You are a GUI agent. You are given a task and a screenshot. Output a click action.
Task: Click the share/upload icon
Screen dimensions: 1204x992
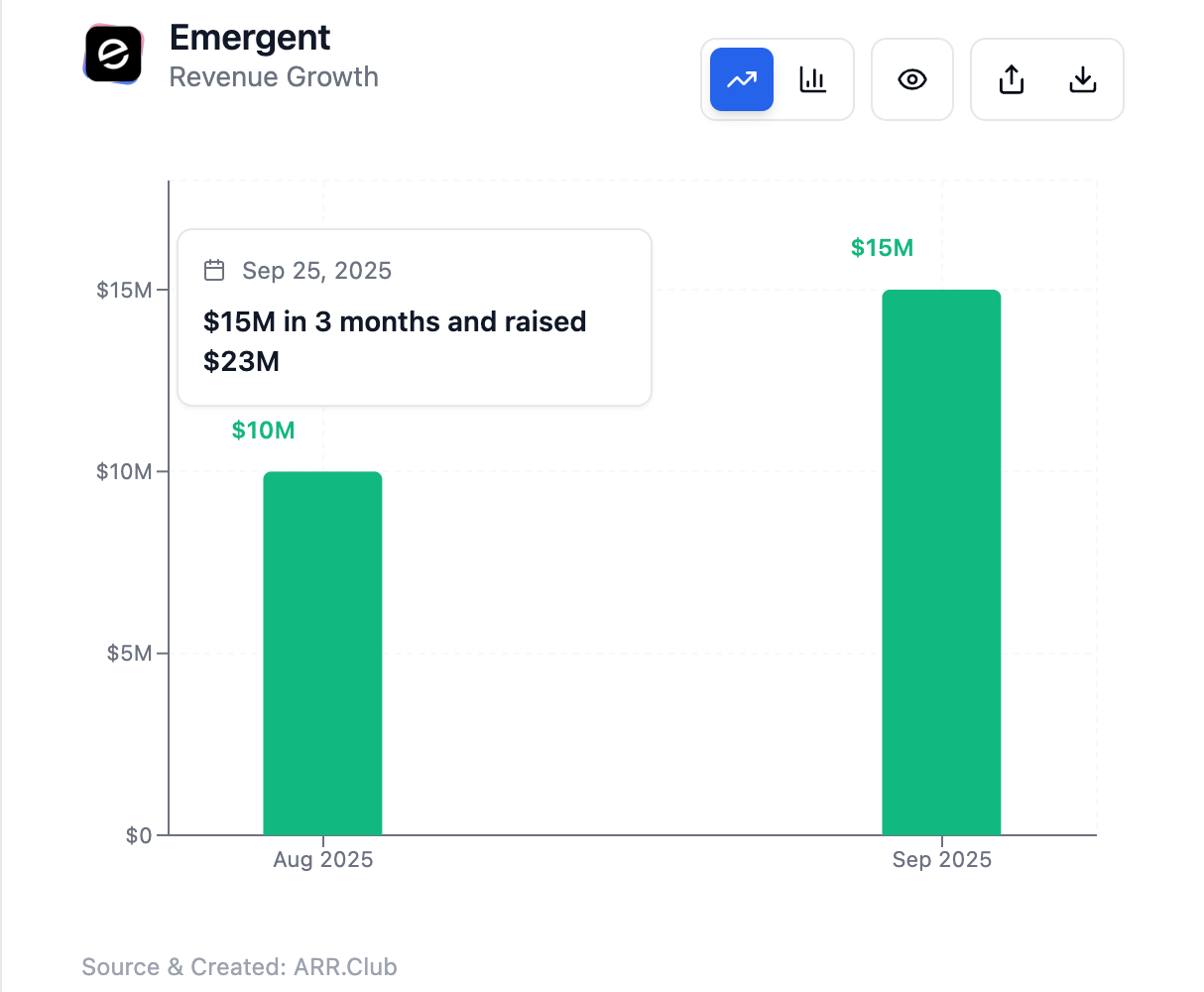pyautogui.click(x=1012, y=79)
